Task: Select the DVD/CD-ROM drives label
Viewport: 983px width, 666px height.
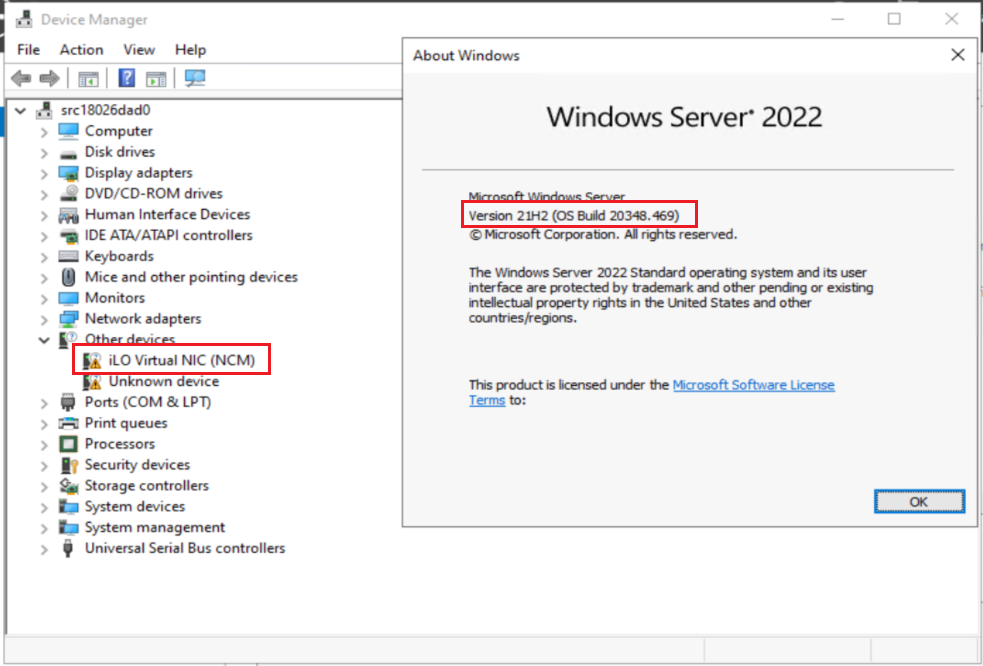Action: [154, 194]
